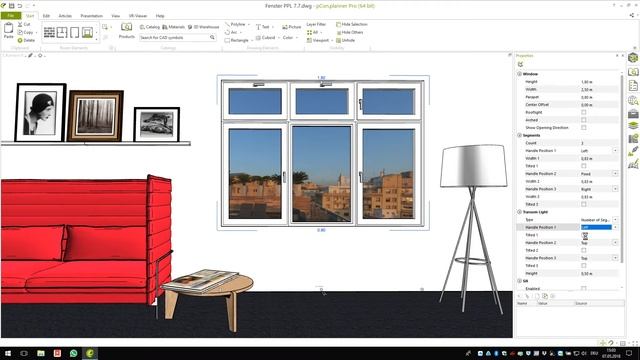Open the Help ribbon tab

[160, 16]
